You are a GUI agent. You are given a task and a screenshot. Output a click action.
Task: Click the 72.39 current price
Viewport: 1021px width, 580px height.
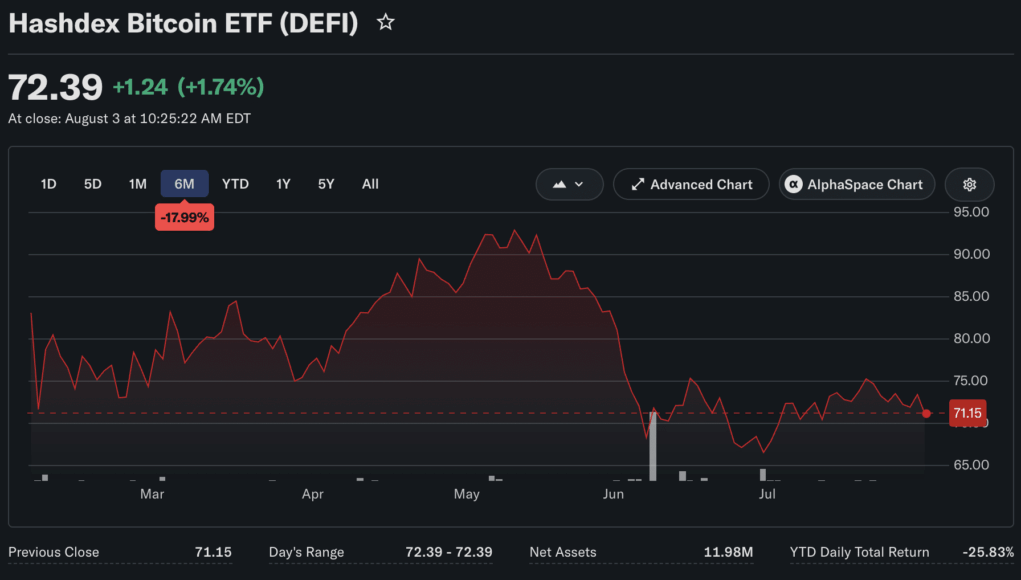click(55, 87)
